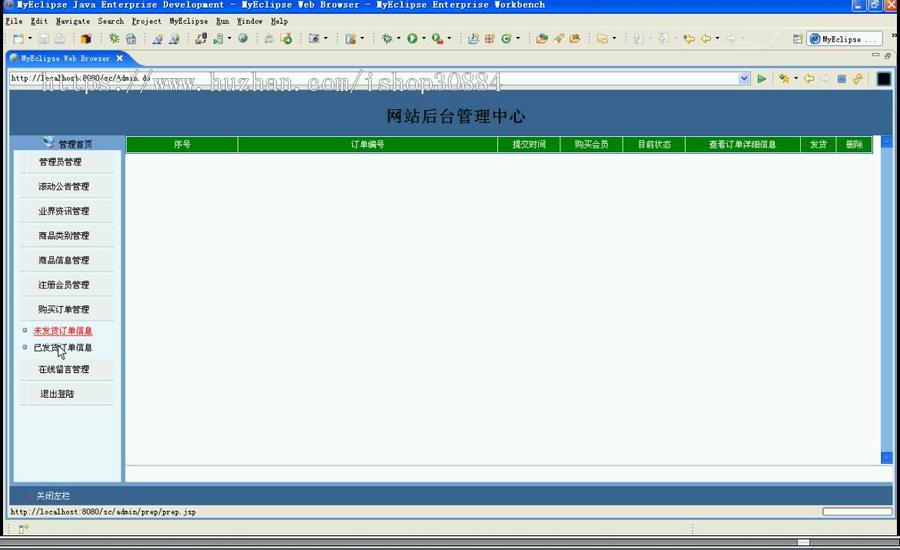This screenshot has width=900, height=550.
Task: Open dropdown arrow next to Run icon
Action: (424, 38)
